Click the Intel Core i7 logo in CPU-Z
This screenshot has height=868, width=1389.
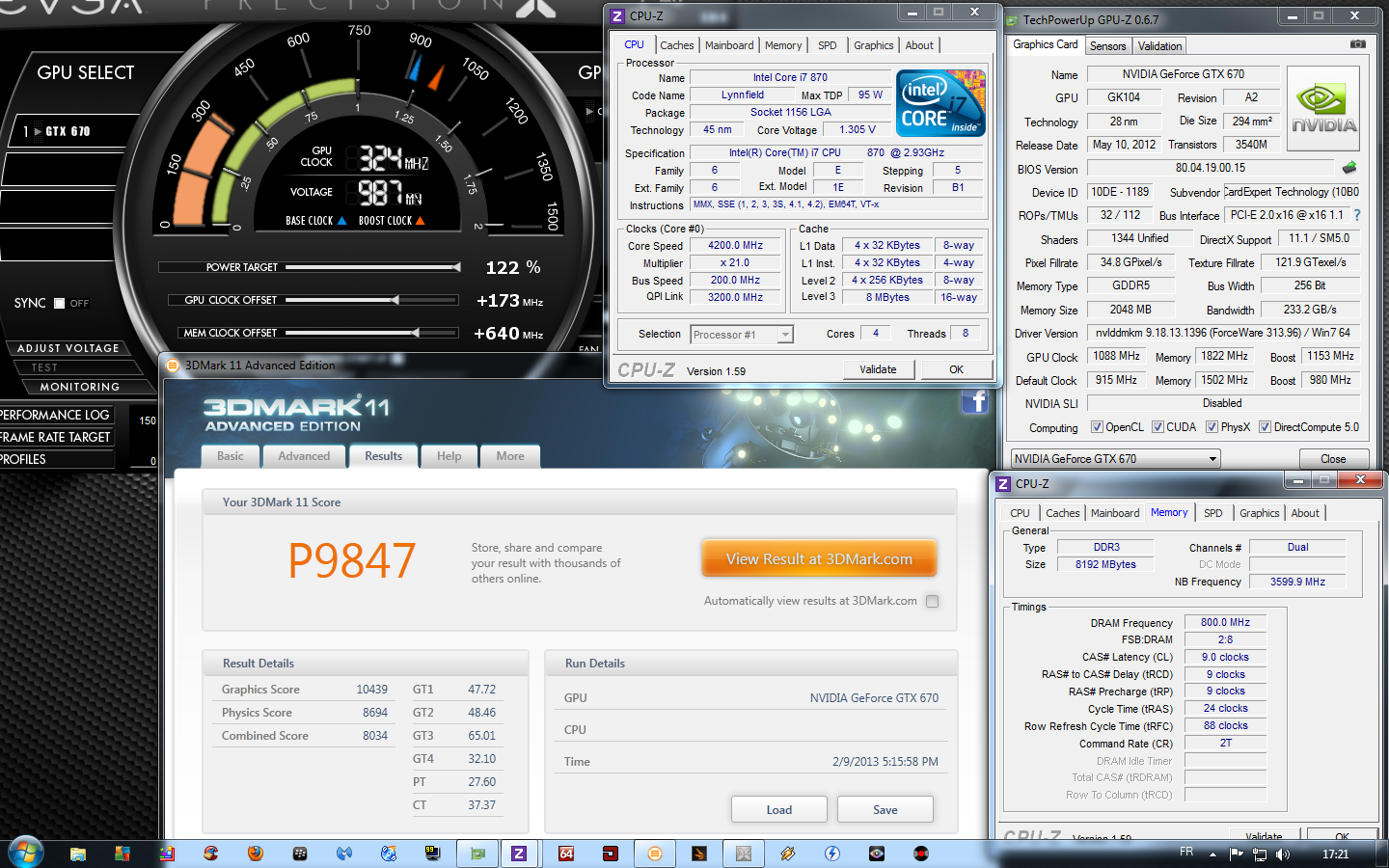tap(940, 102)
